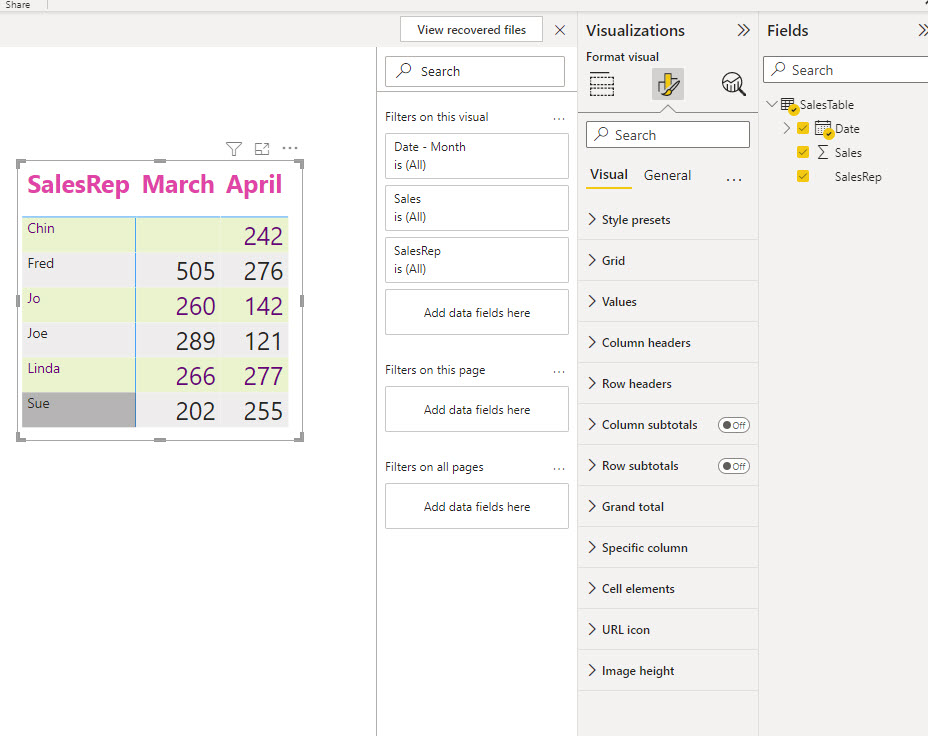Open the SalesRep filter card
Viewport: 928px width, 736px height.
476,260
